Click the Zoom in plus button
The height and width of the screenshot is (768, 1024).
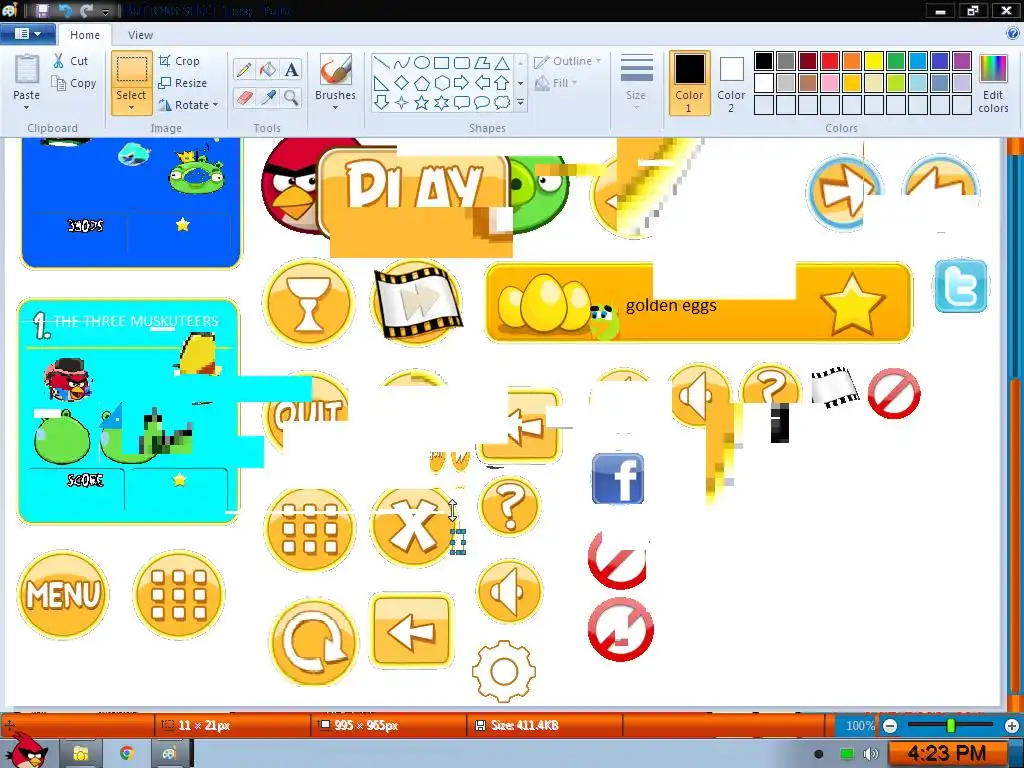point(1012,726)
